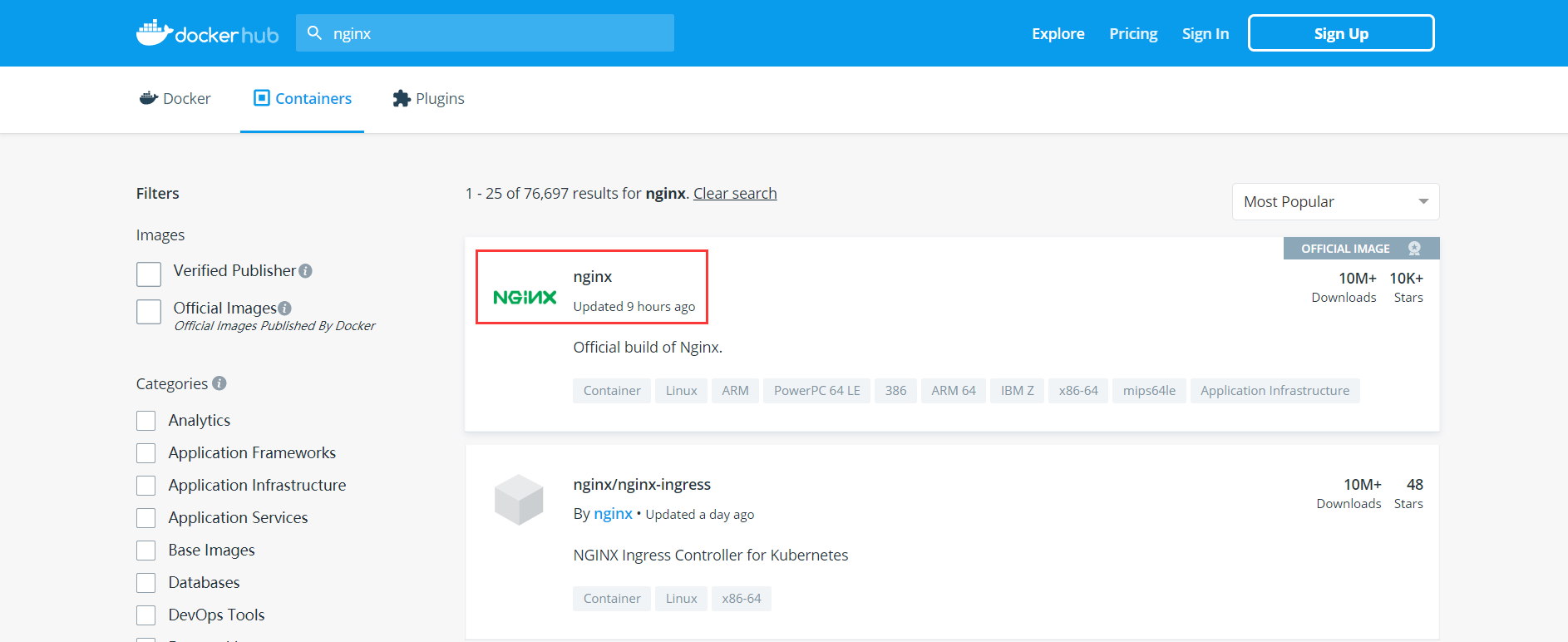This screenshot has width=1568, height=642.
Task: Click the ARM tag on nginx card
Action: 735,391
